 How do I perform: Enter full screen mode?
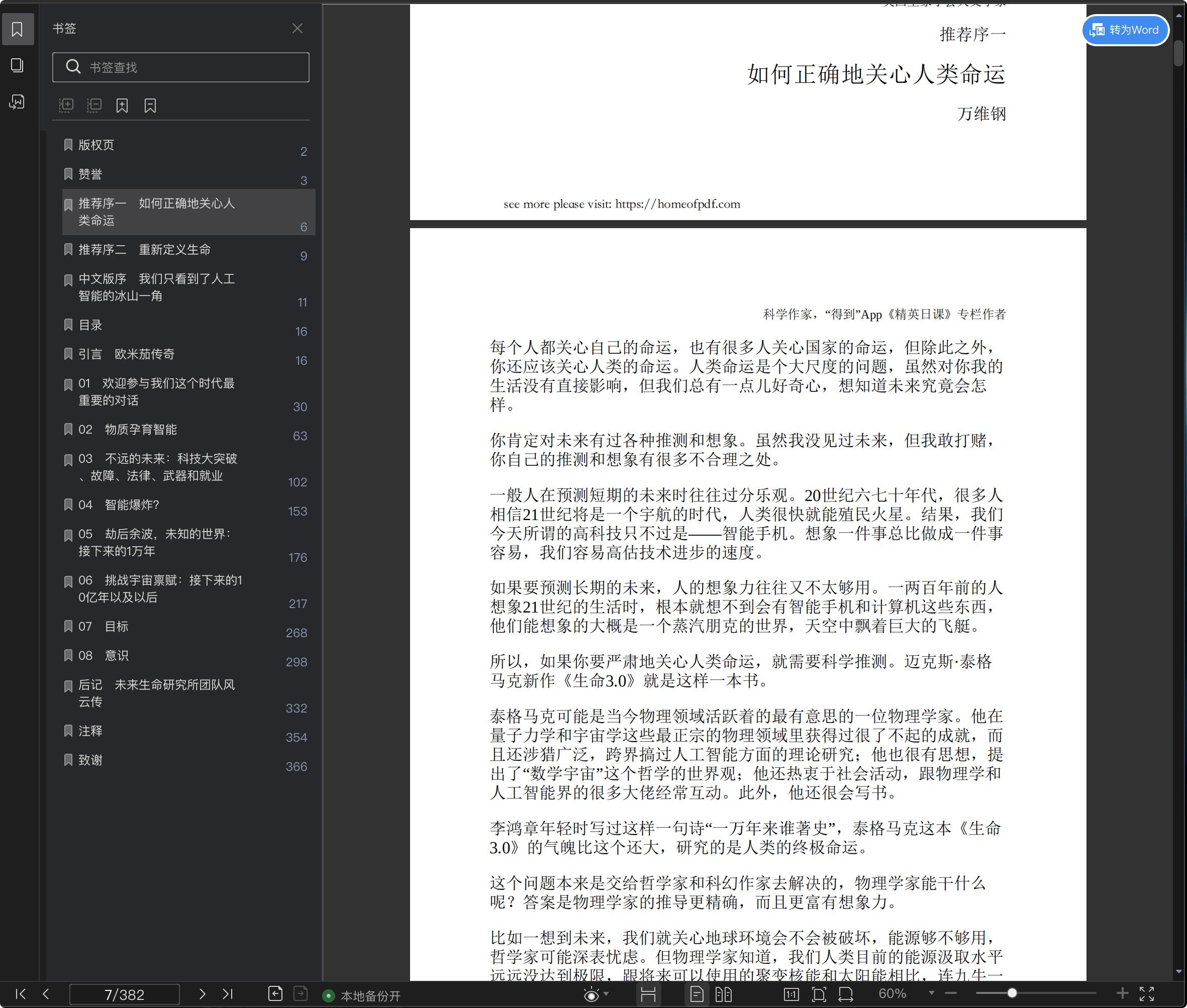tap(1147, 994)
